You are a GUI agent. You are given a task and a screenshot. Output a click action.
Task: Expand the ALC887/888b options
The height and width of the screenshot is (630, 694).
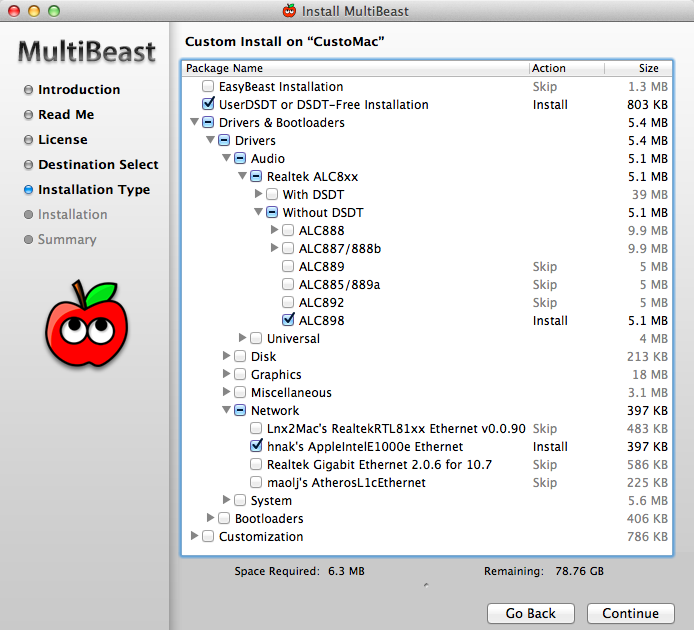(x=274, y=247)
